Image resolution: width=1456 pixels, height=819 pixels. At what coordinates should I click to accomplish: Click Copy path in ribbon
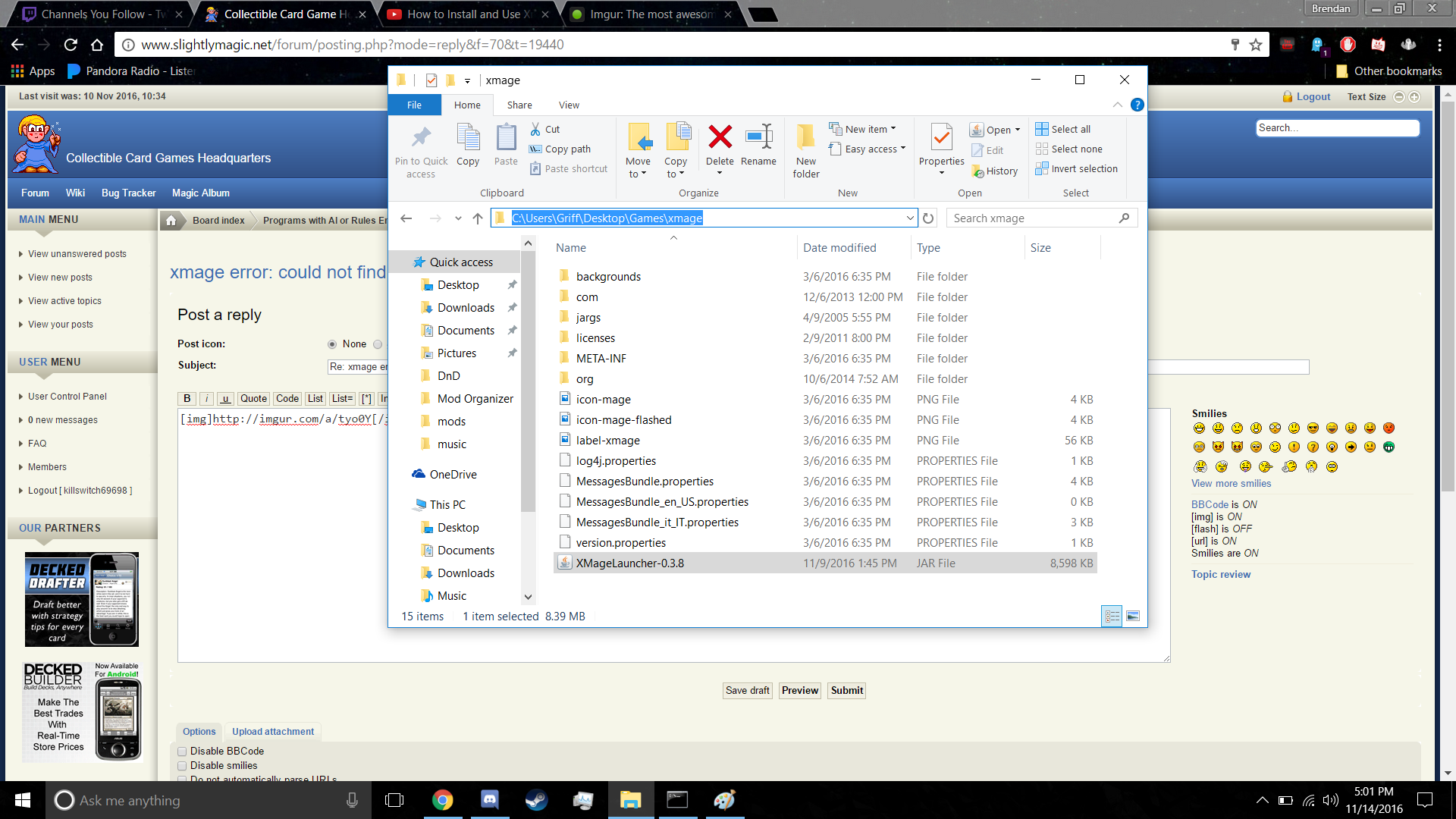click(560, 149)
